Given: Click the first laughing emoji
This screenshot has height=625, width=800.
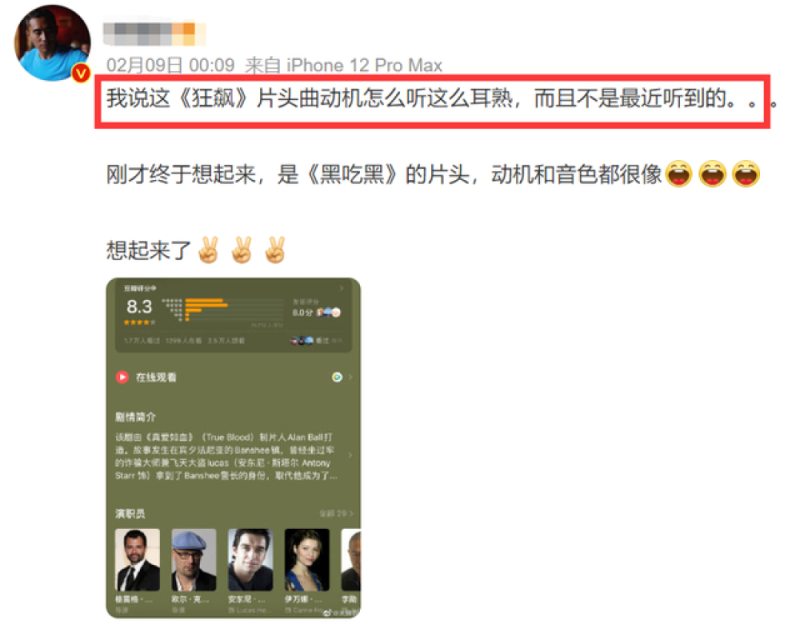Looking at the screenshot, I should [679, 174].
